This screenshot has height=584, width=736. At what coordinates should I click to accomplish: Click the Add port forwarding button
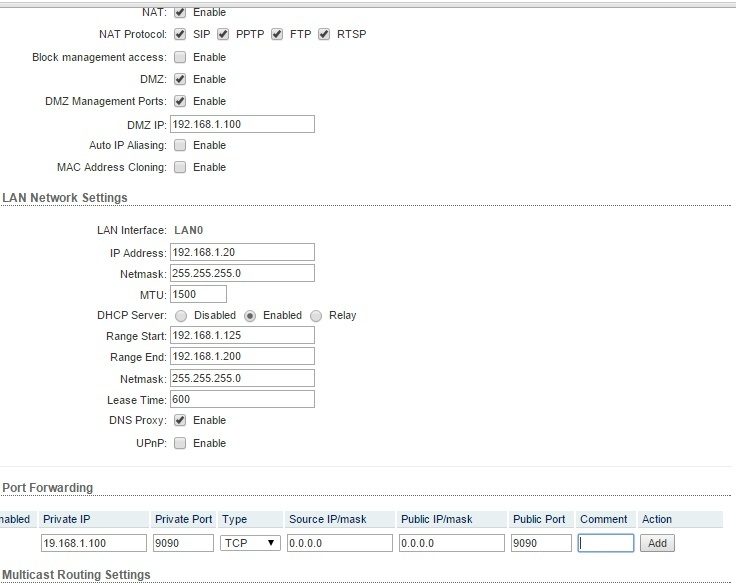pyautogui.click(x=657, y=543)
